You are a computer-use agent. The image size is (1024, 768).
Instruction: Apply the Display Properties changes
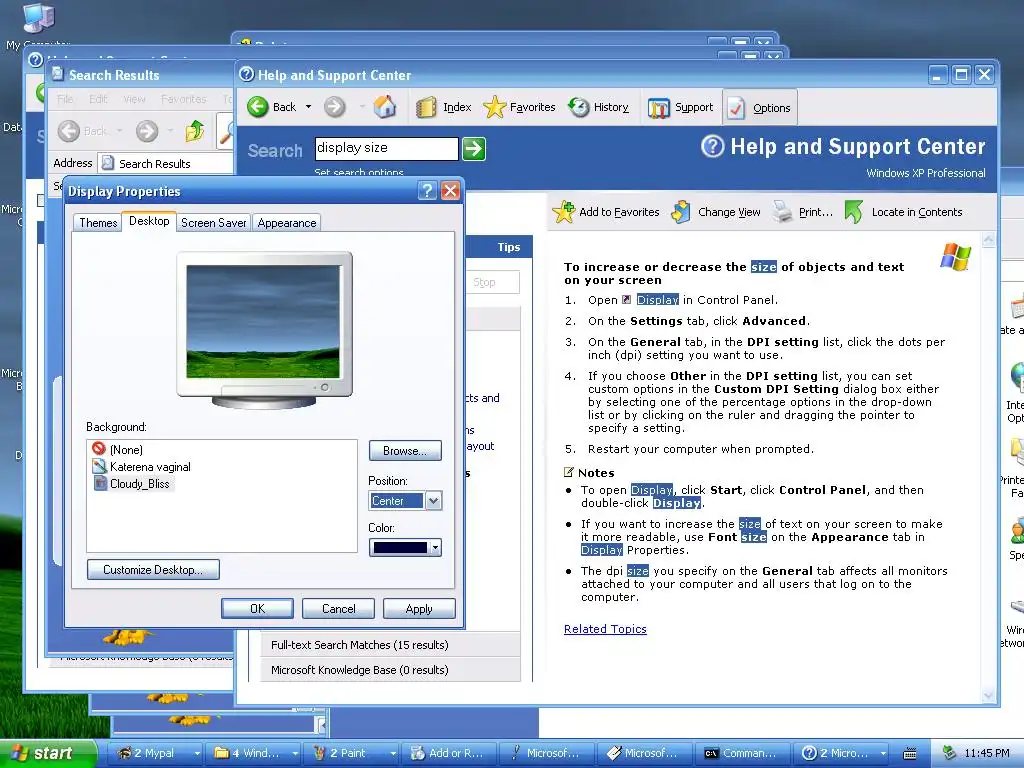(x=419, y=608)
